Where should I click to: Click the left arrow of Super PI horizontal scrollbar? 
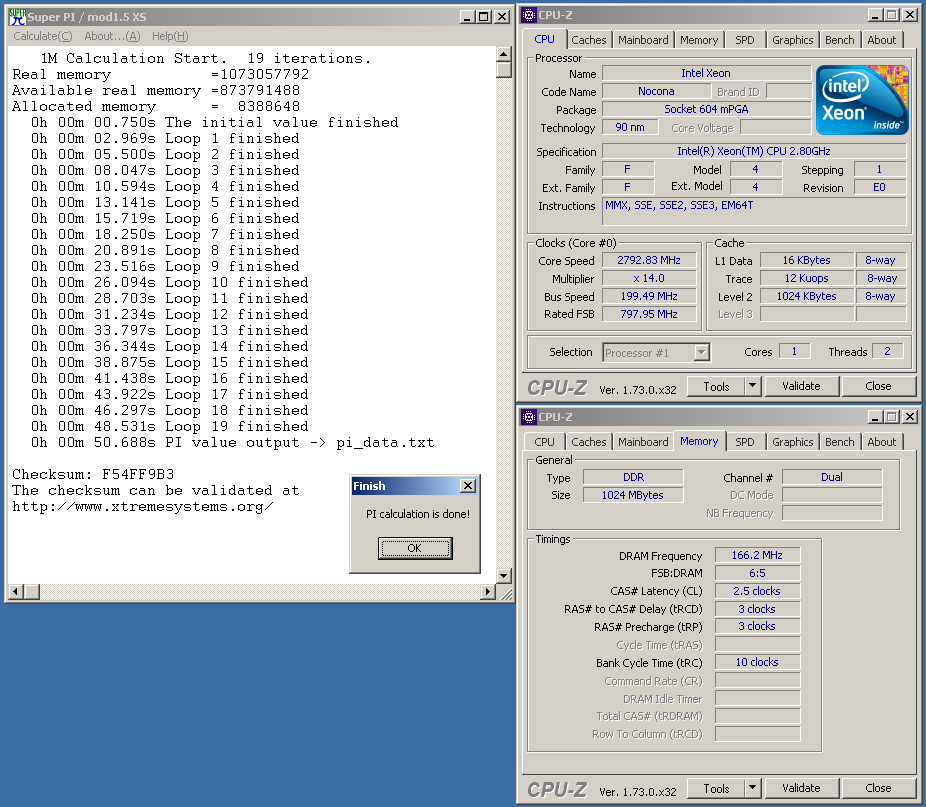(16, 591)
